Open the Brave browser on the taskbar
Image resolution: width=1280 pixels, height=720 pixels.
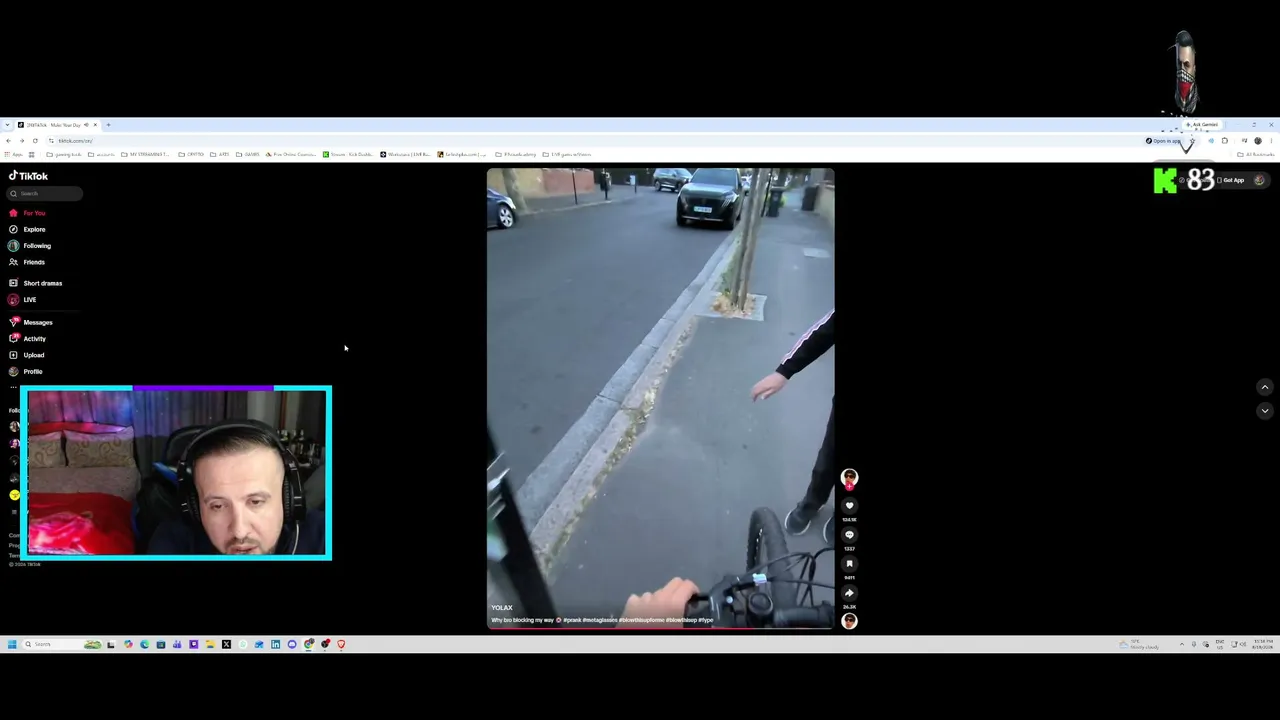tap(341, 644)
